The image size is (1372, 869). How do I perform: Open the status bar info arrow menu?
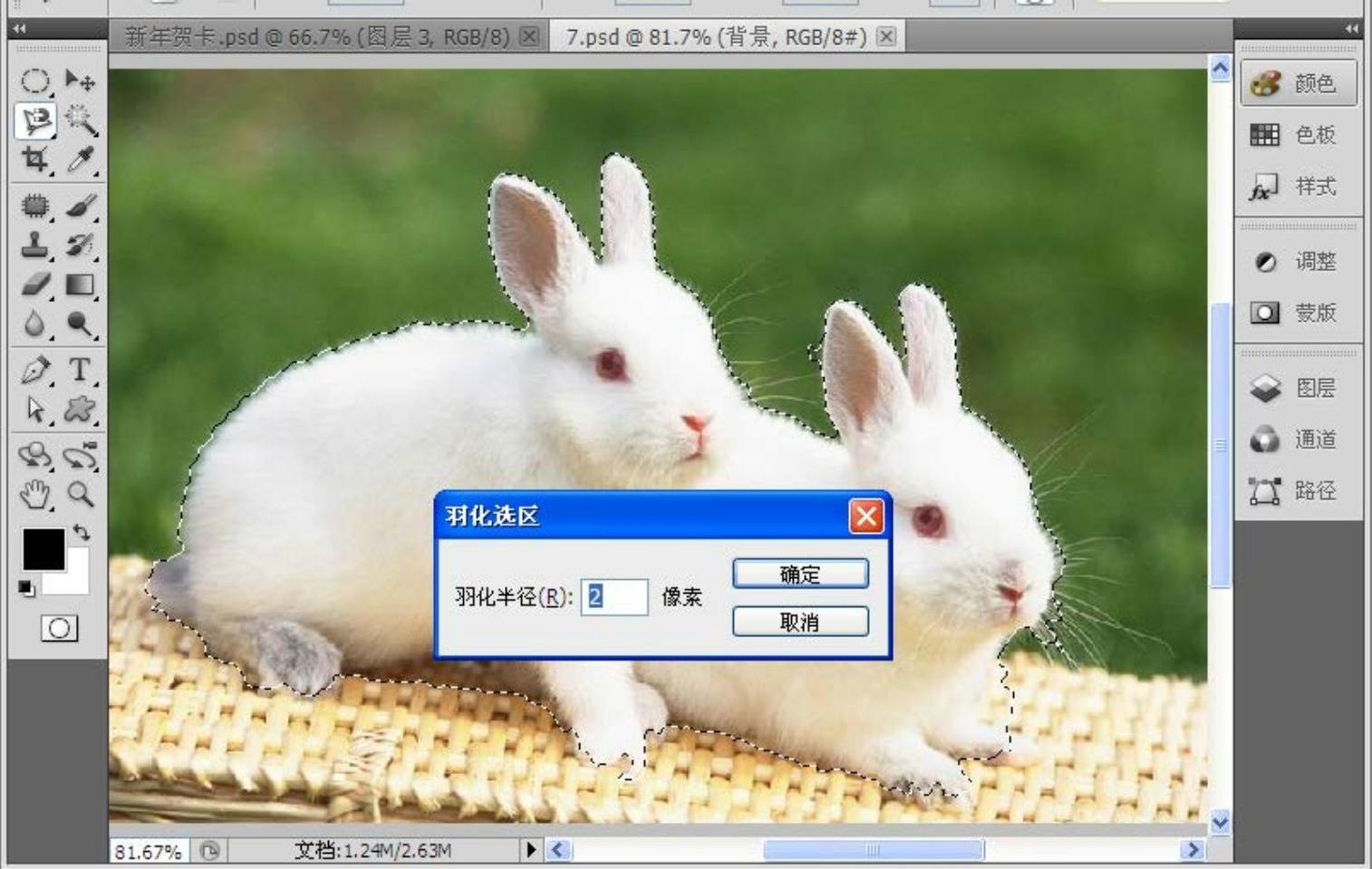tap(530, 850)
